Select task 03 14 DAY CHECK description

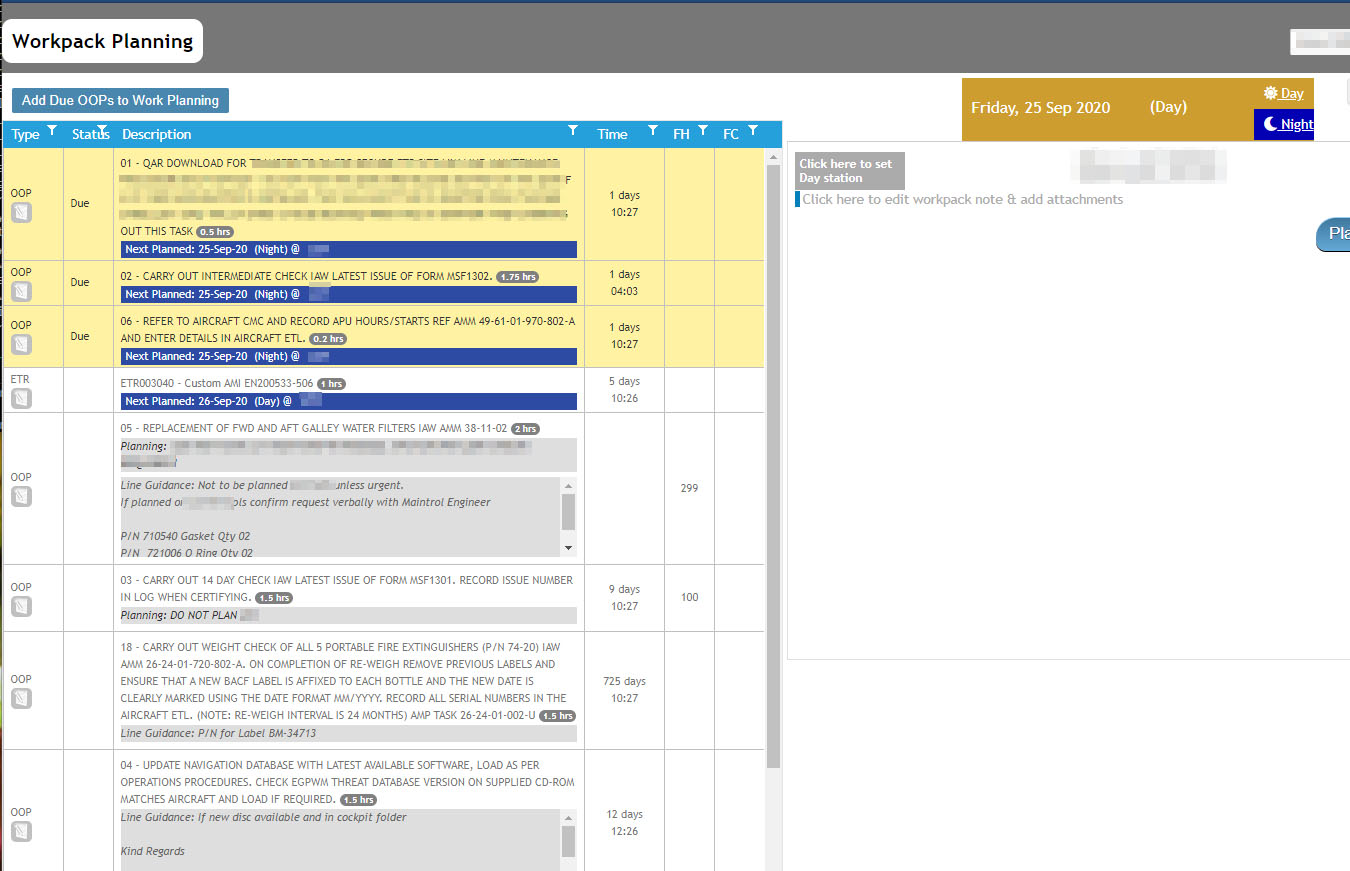(x=347, y=588)
